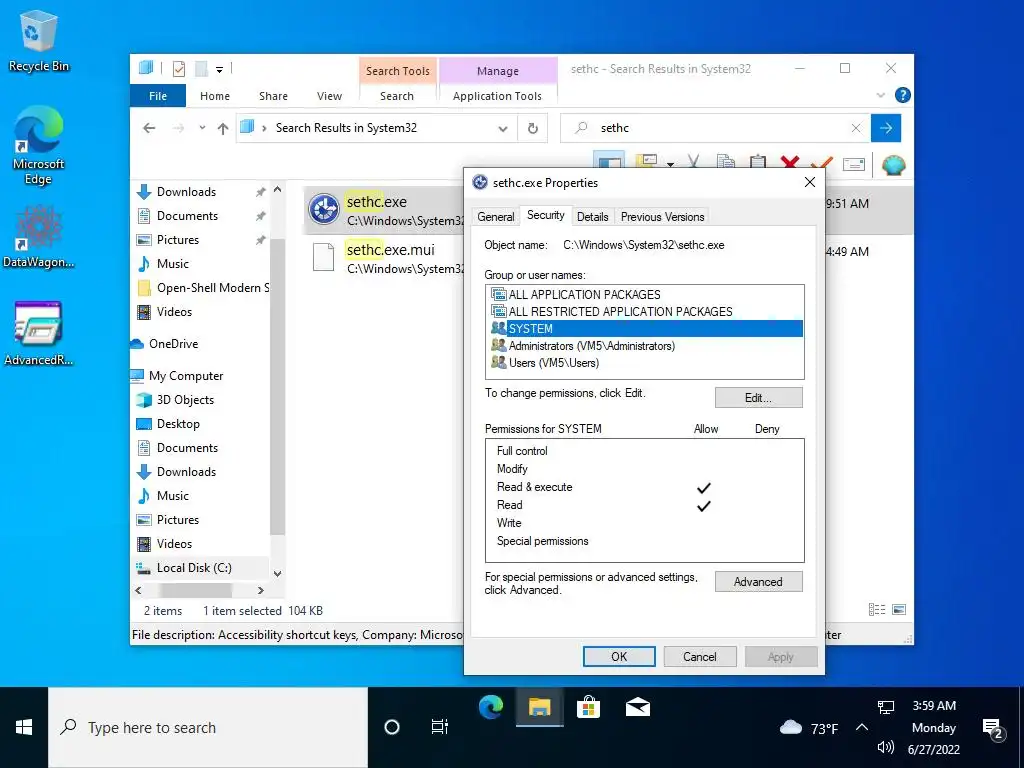This screenshot has width=1024, height=768.
Task: Switch to the Previous Versions tab
Action: [x=662, y=217]
